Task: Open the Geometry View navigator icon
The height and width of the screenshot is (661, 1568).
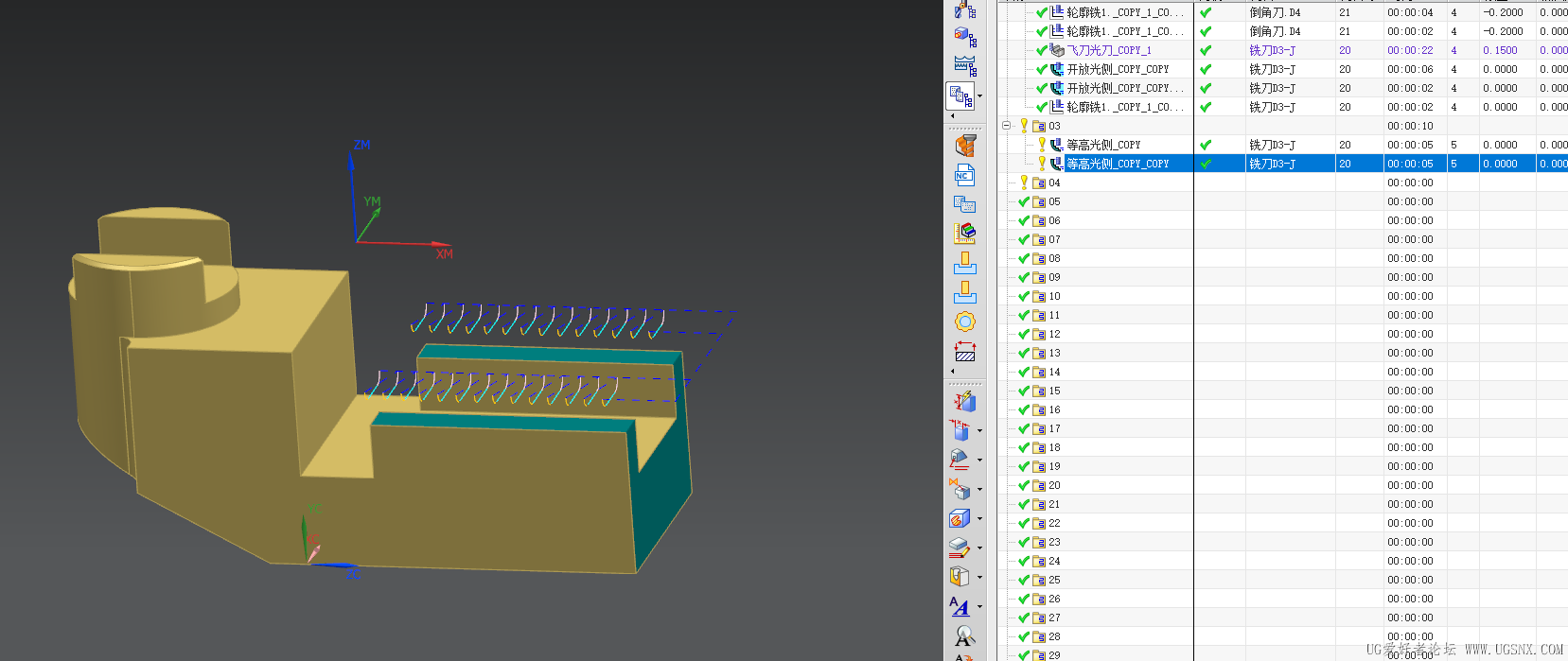Action: click(964, 36)
